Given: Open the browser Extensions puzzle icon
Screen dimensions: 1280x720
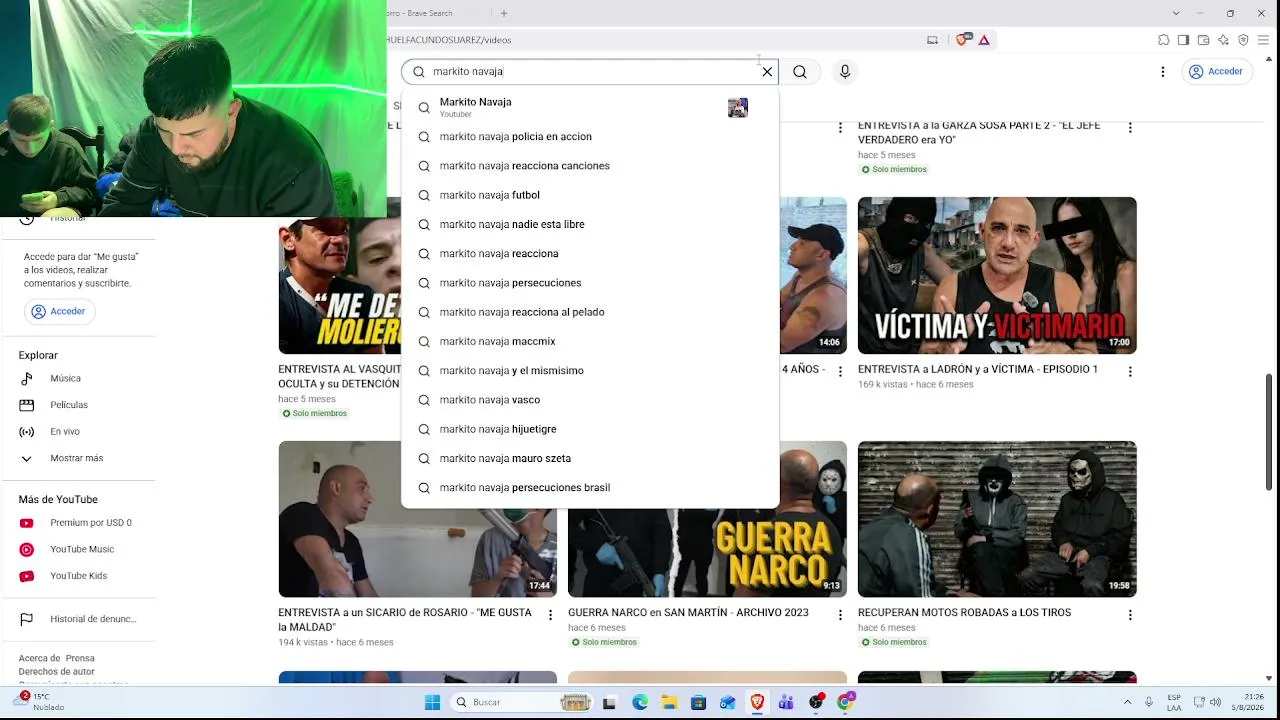Looking at the screenshot, I should coord(1164,40).
